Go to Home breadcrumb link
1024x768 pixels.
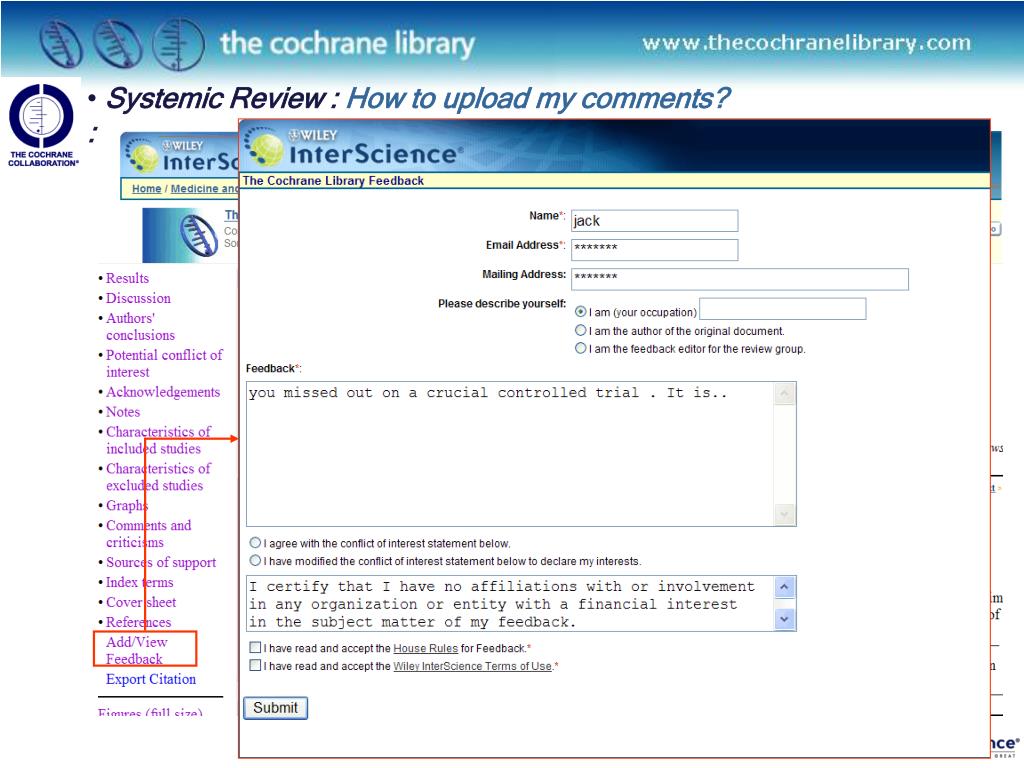click(x=146, y=189)
